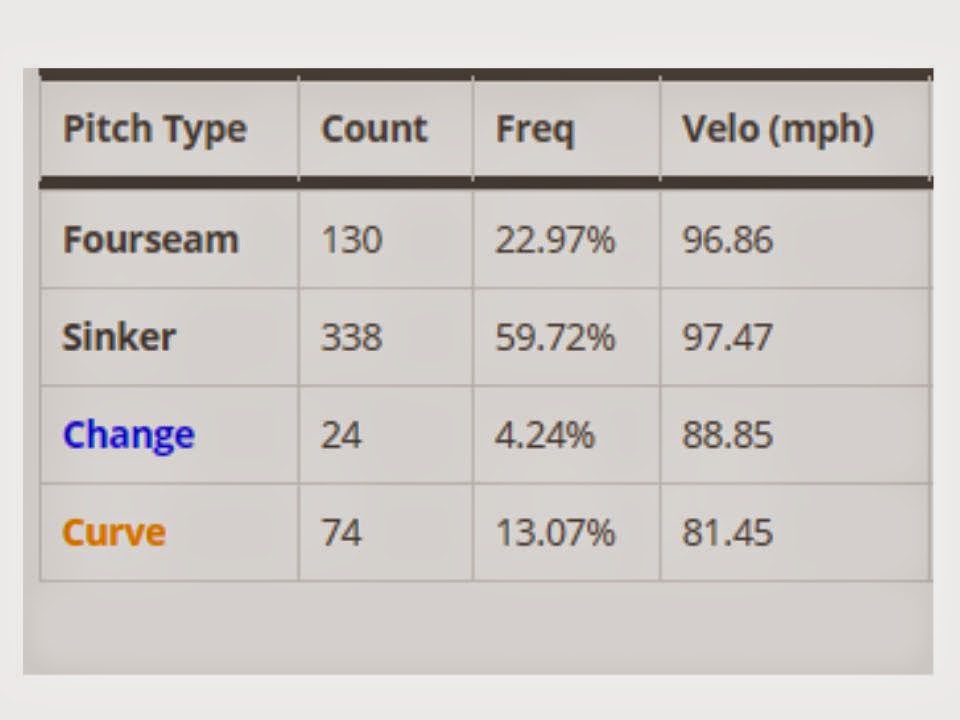
Task: Open the Change pitch type link
Action: point(129,436)
